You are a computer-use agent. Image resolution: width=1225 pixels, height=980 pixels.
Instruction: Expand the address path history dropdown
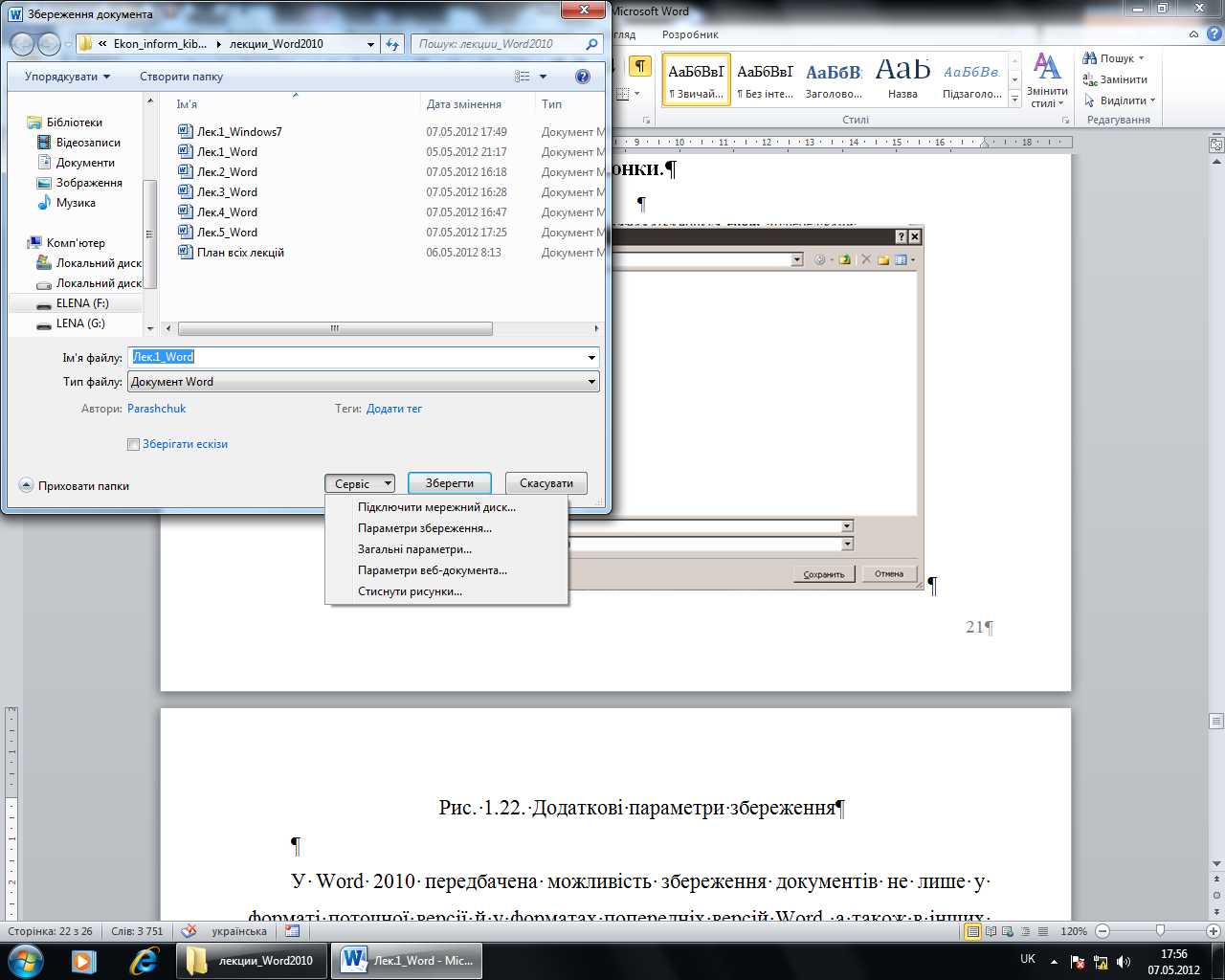pyautogui.click(x=371, y=44)
